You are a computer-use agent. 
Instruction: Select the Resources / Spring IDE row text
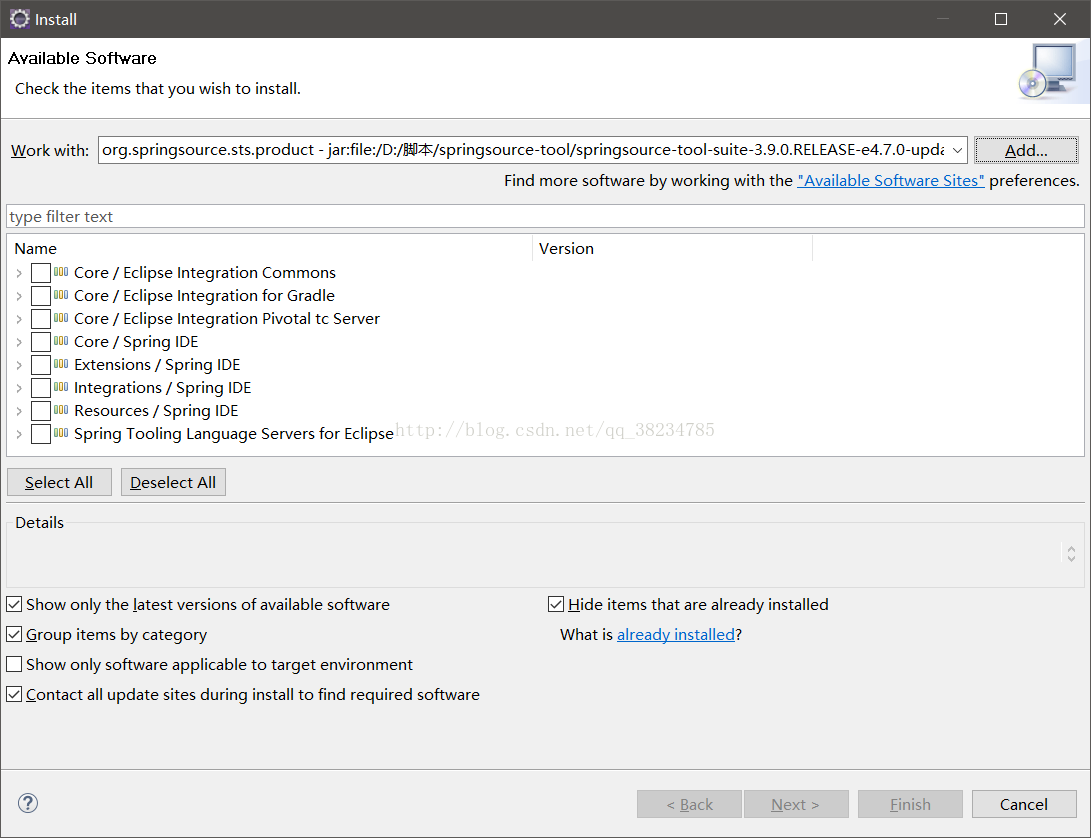click(x=156, y=410)
